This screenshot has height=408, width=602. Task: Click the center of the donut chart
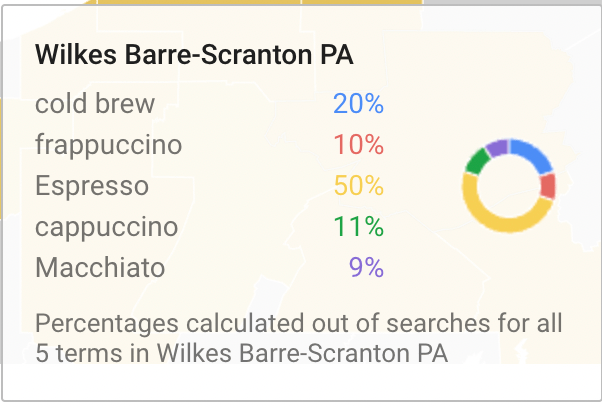509,186
